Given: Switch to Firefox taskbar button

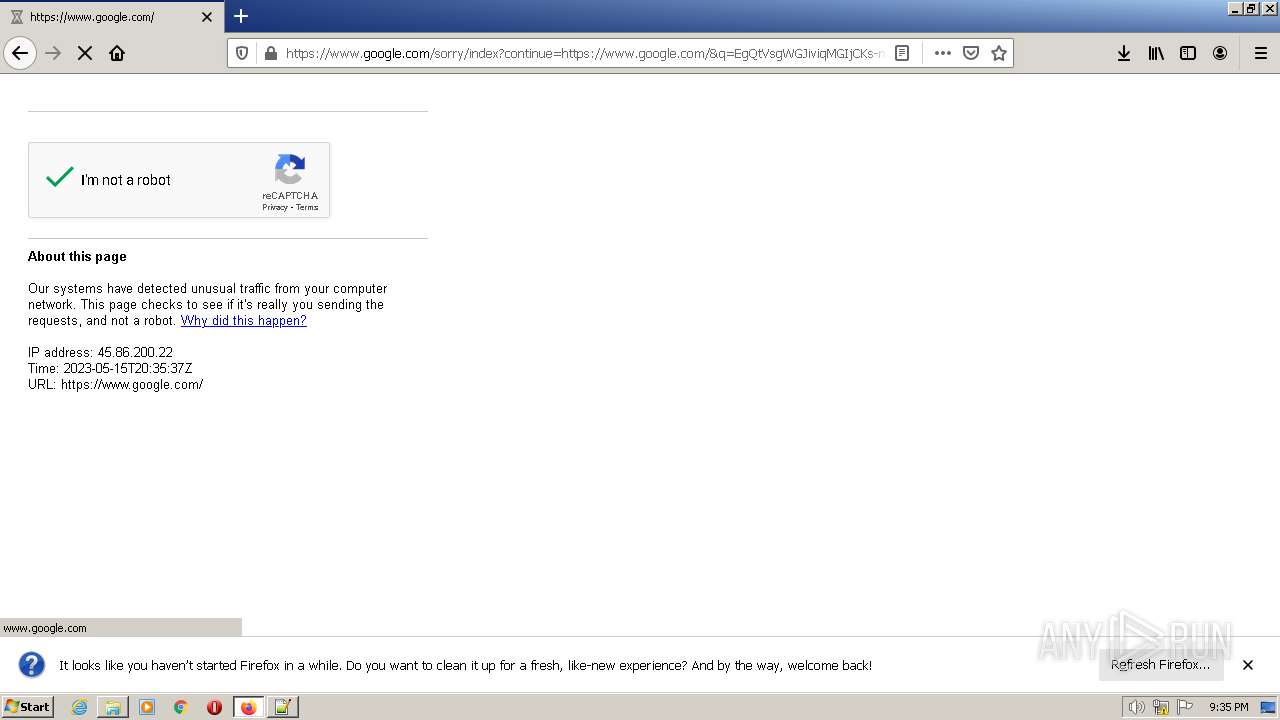Looking at the screenshot, I should point(249,707).
